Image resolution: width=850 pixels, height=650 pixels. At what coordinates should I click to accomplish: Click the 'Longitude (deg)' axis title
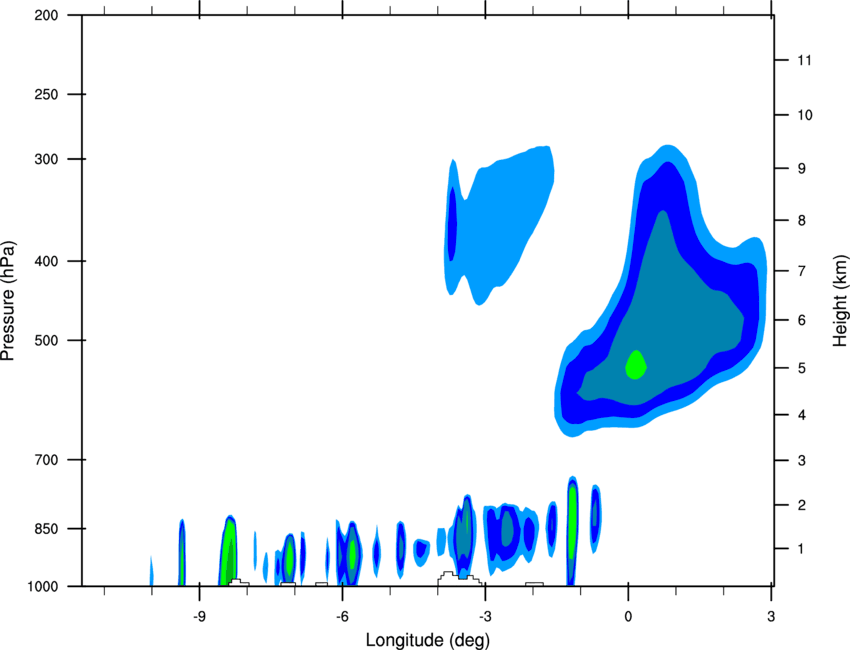pyautogui.click(x=428, y=640)
